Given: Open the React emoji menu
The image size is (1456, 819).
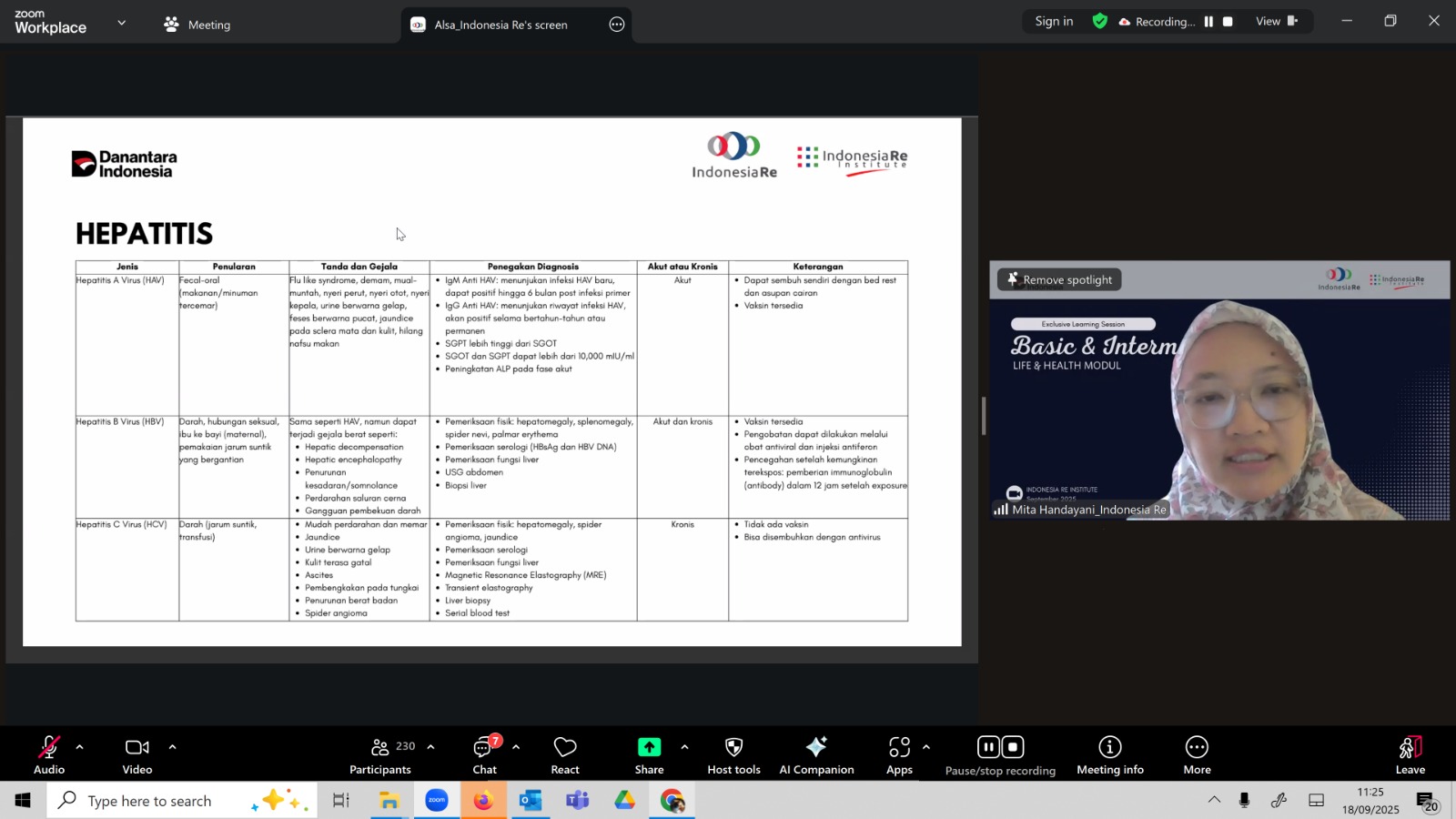Looking at the screenshot, I should (x=564, y=755).
